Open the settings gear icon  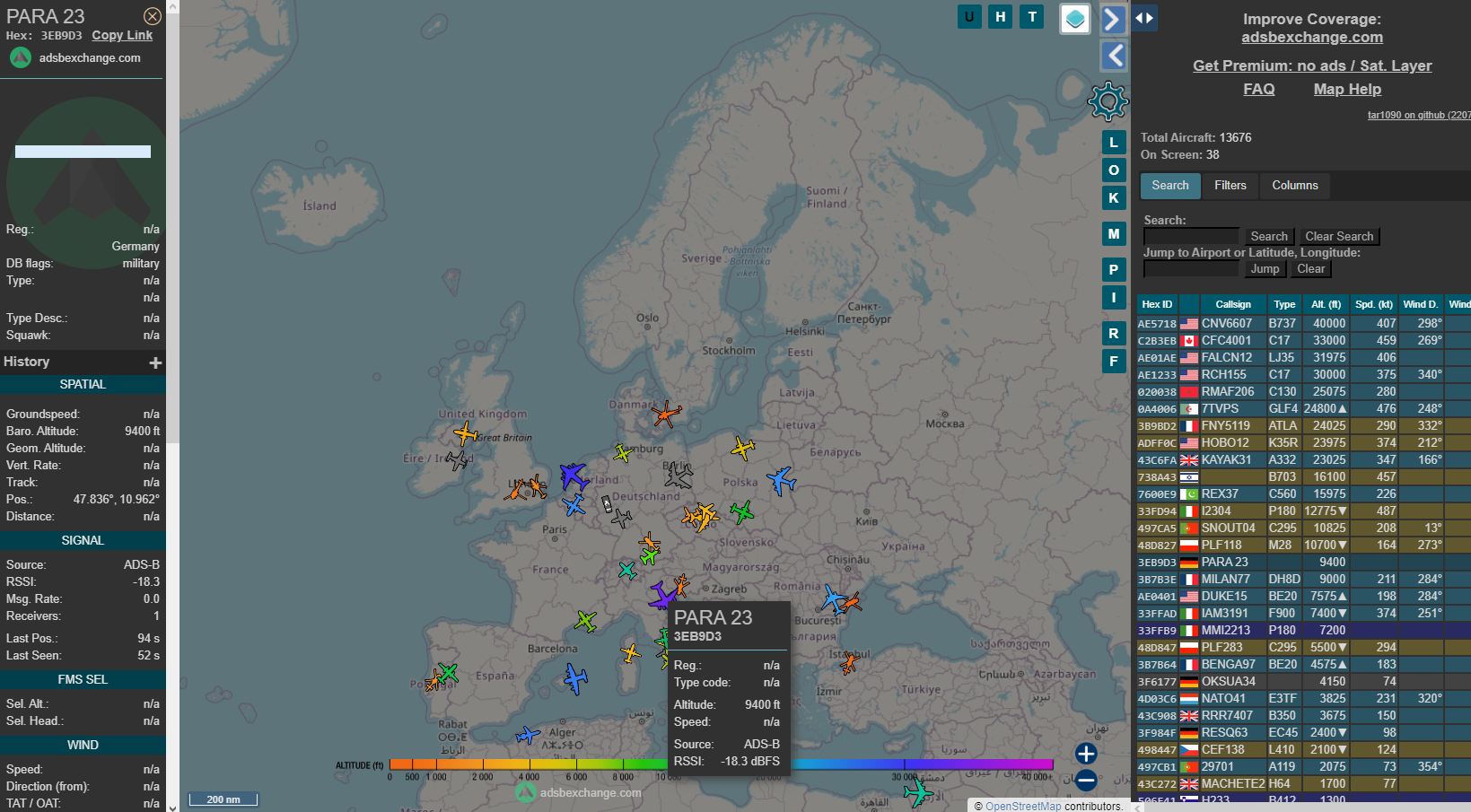pyautogui.click(x=1108, y=101)
